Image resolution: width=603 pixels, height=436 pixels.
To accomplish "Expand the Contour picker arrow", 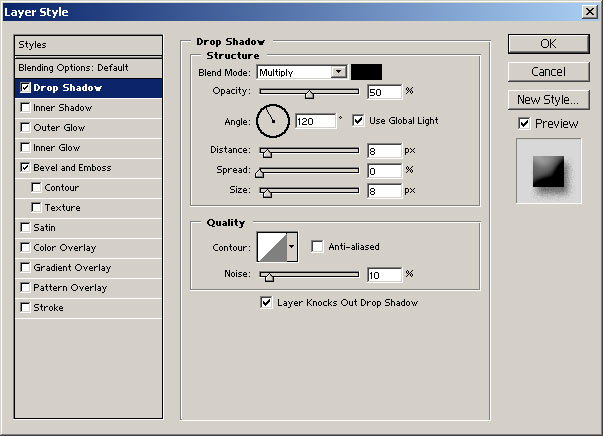I will [292, 246].
